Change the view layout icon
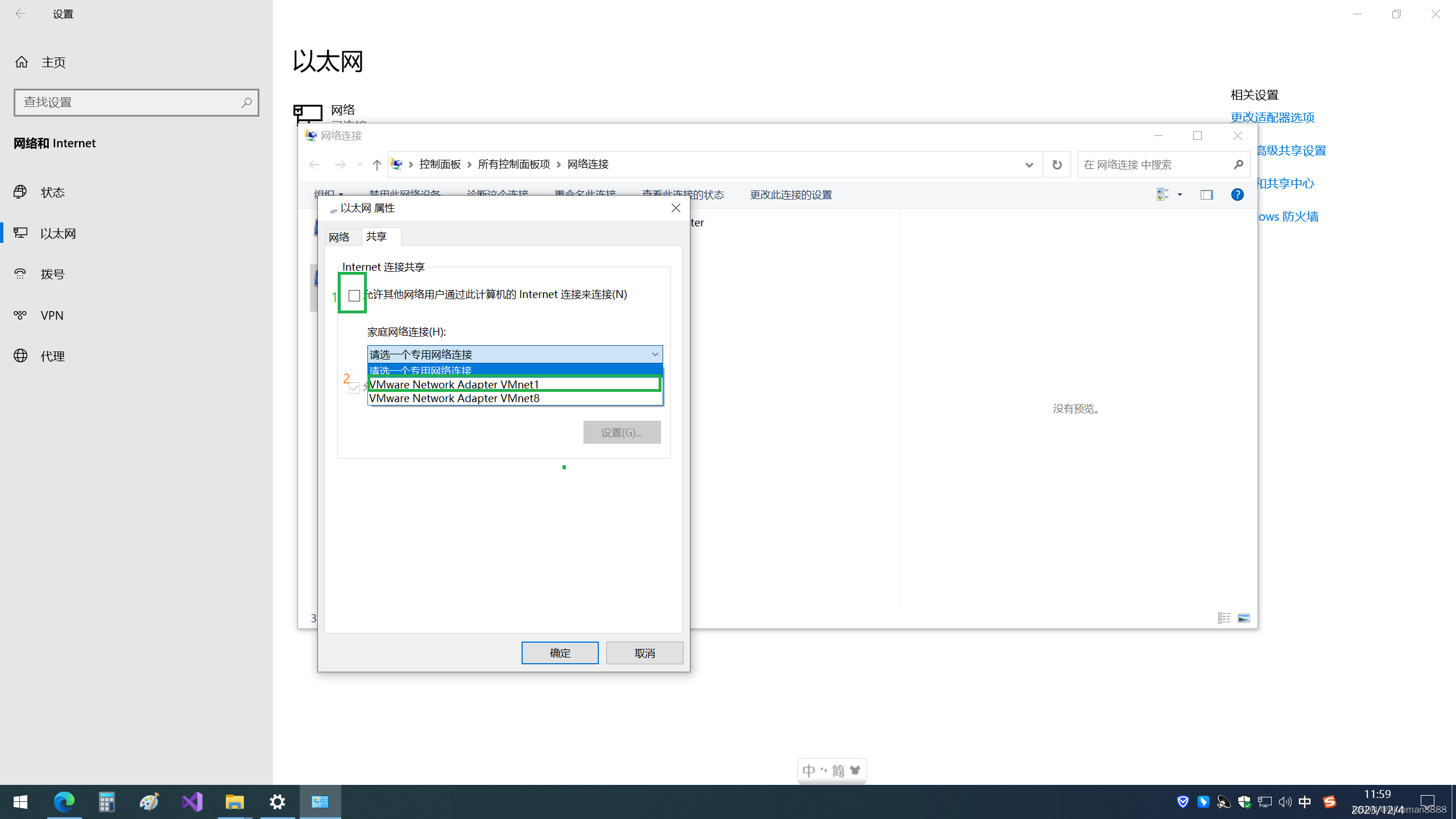 (x=1163, y=195)
